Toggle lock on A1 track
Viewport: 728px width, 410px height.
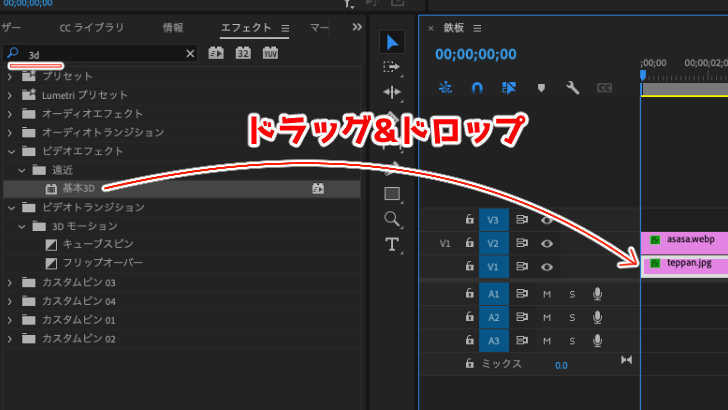click(x=469, y=293)
